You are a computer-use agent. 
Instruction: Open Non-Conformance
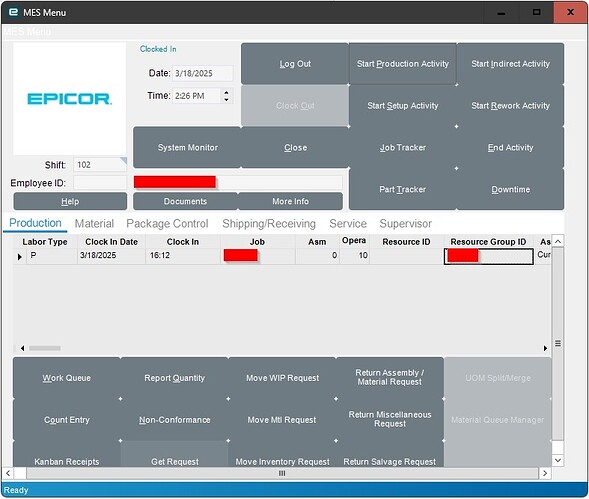tap(174, 420)
